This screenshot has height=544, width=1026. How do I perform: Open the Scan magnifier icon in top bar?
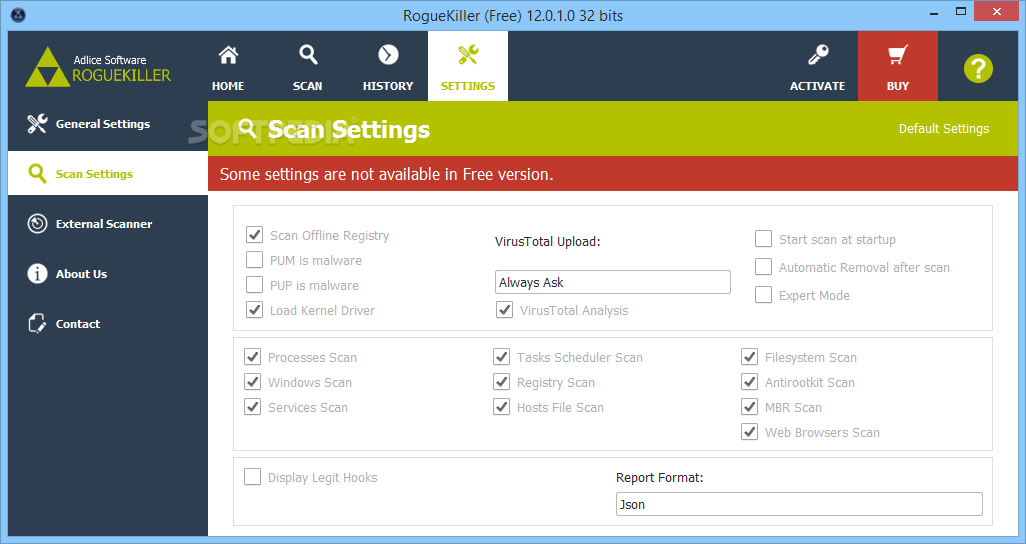(308, 55)
